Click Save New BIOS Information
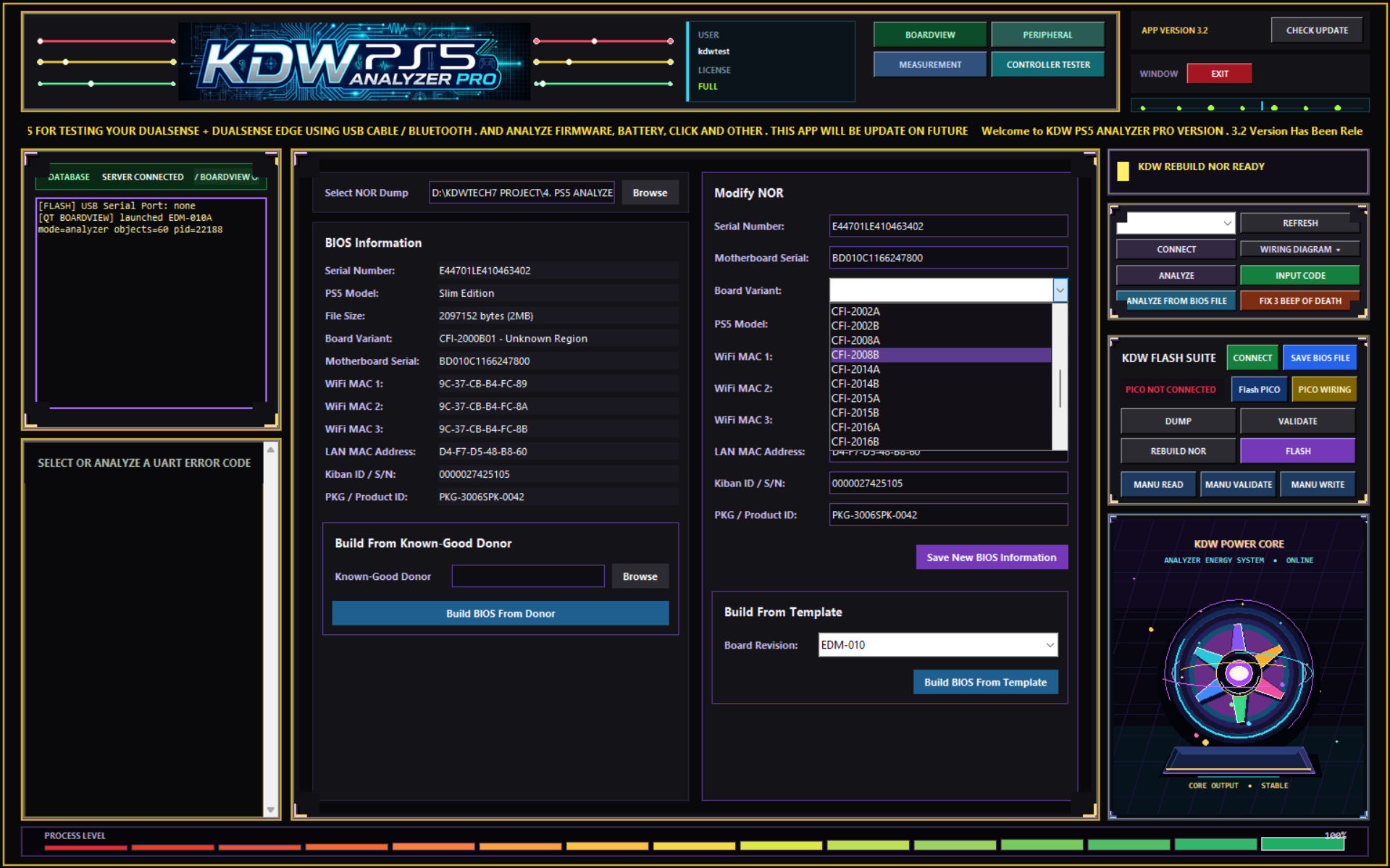 click(992, 557)
